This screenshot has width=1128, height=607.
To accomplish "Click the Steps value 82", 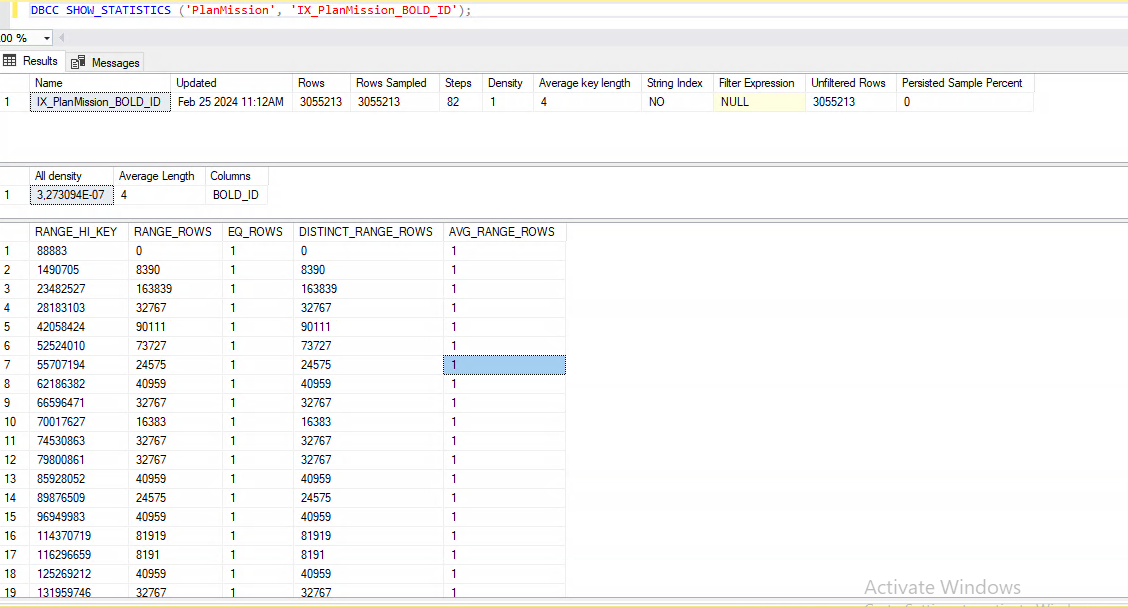I will point(460,102).
